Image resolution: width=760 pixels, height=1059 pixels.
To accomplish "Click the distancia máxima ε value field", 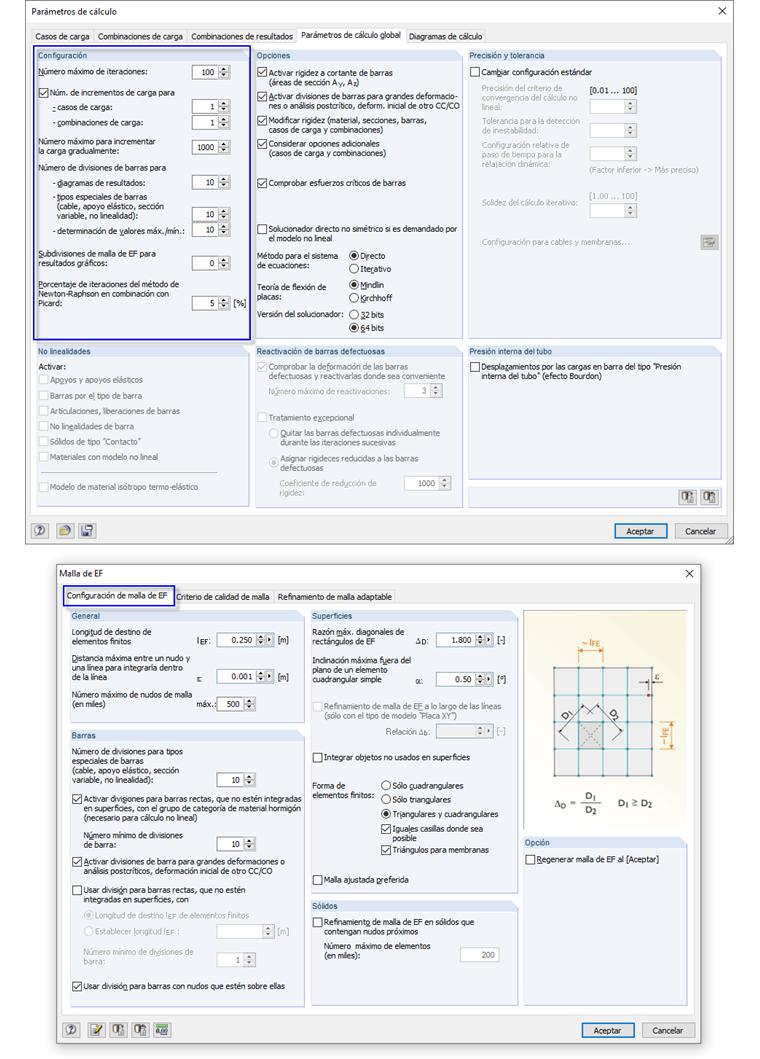I will (x=236, y=676).
